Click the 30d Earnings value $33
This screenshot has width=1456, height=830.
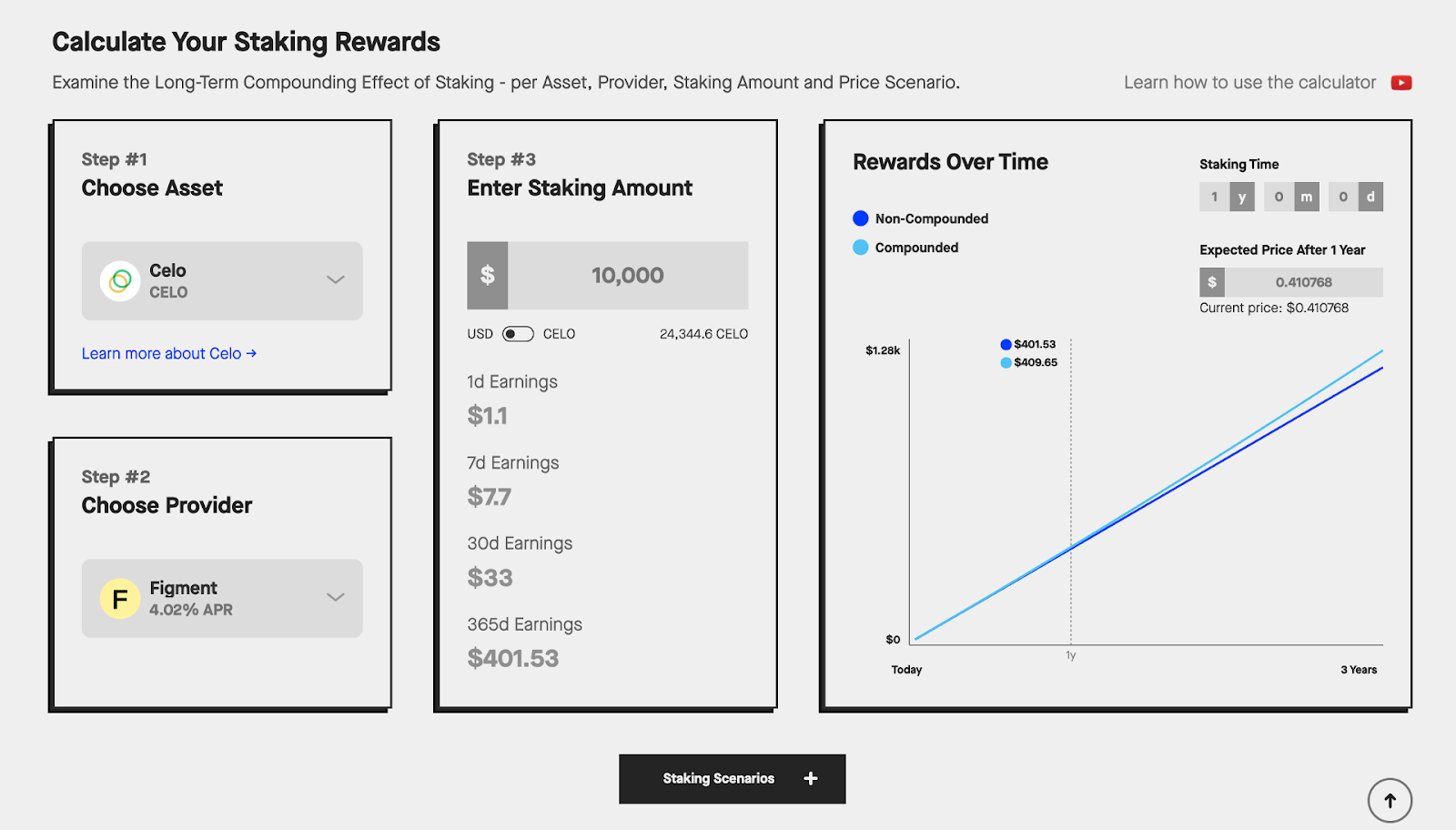pos(490,578)
